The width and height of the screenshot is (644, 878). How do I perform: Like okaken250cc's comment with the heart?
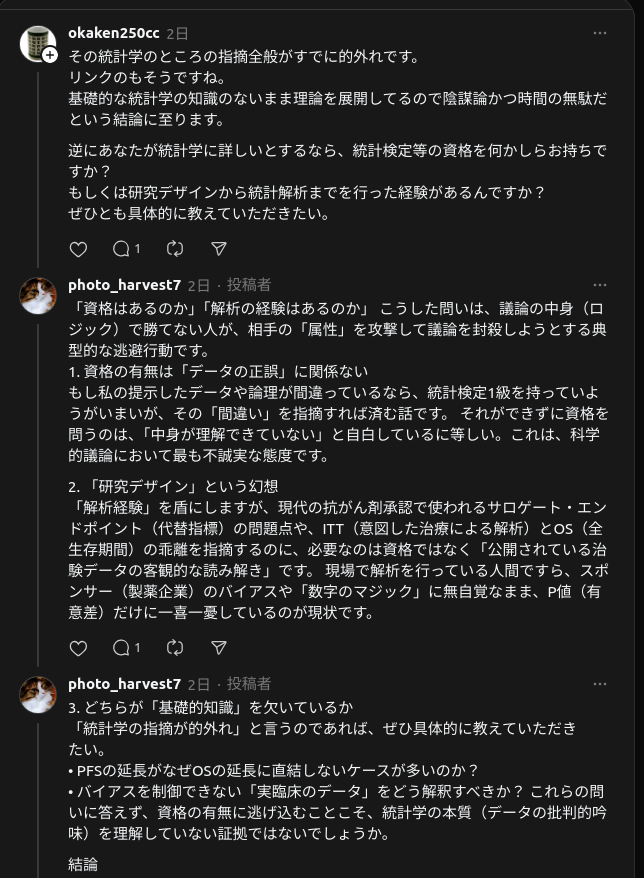tap(78, 248)
